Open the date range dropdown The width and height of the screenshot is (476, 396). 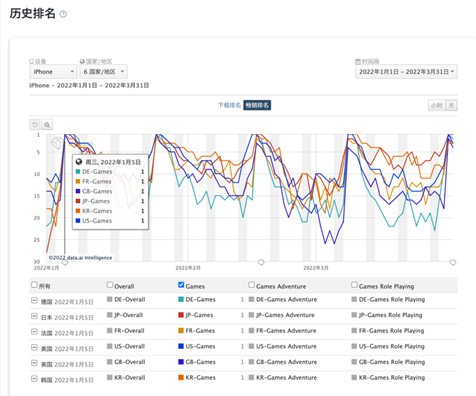406,72
